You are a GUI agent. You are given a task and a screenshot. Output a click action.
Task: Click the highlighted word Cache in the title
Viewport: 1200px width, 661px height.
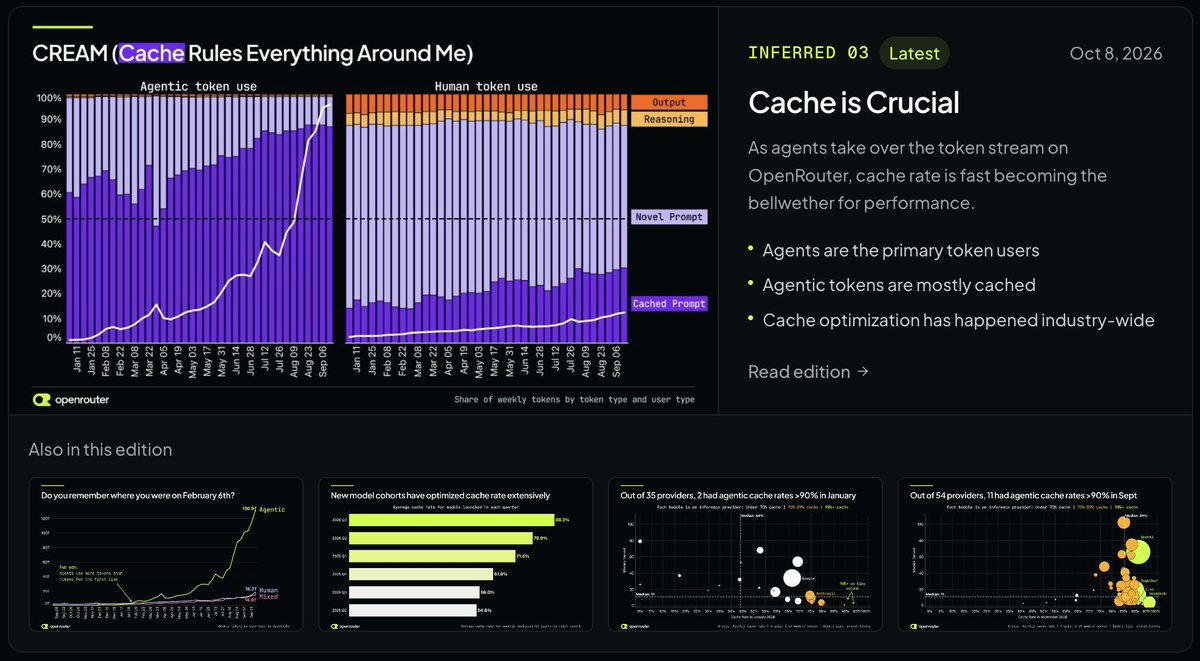click(x=152, y=52)
